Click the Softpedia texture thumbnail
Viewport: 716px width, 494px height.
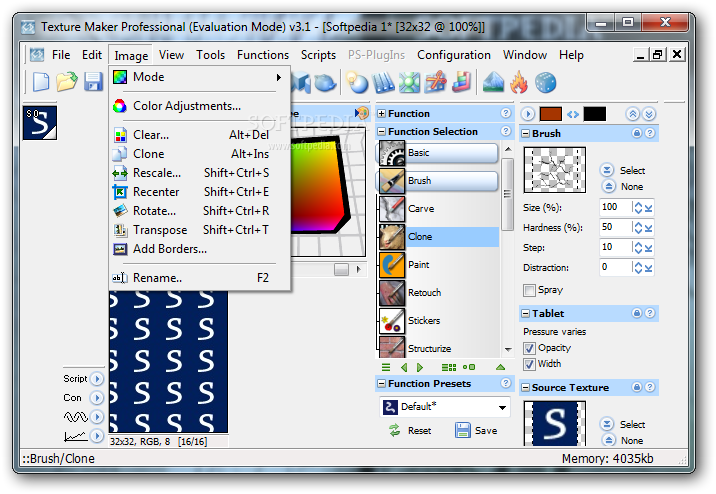point(40,122)
